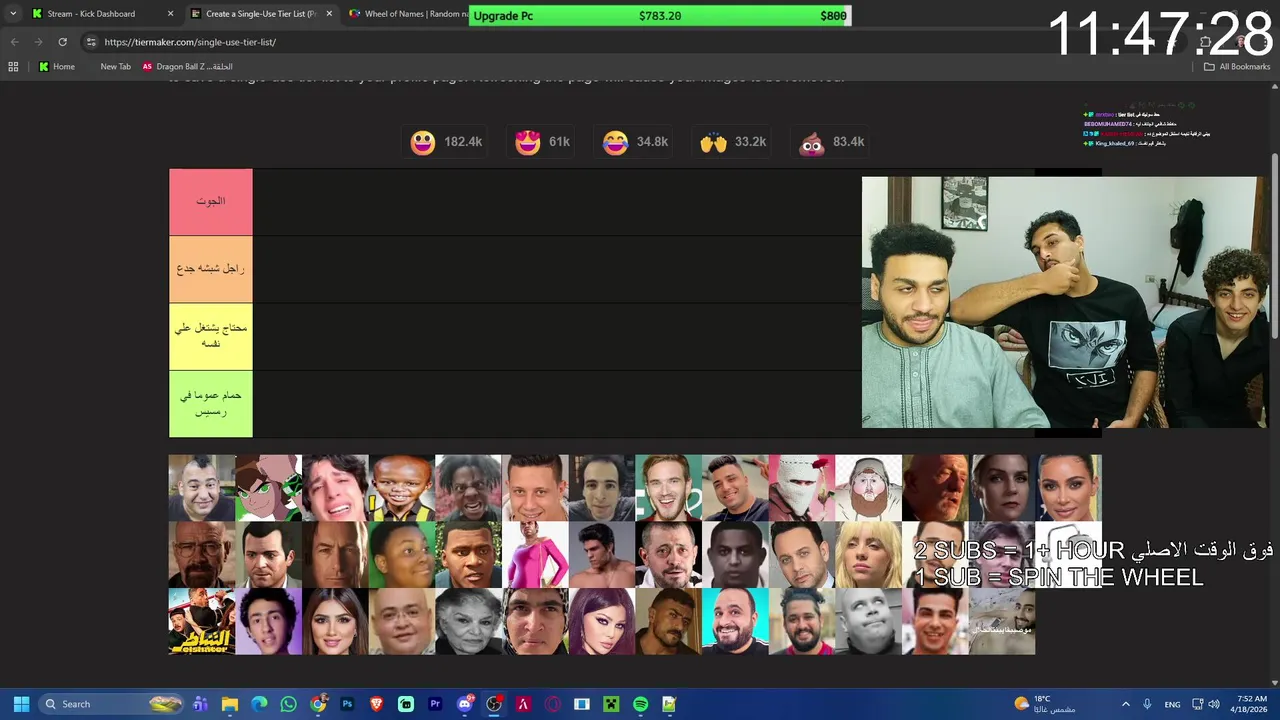Open the Windows Start menu
This screenshot has height=720, width=1280.
pyautogui.click(x=21, y=704)
